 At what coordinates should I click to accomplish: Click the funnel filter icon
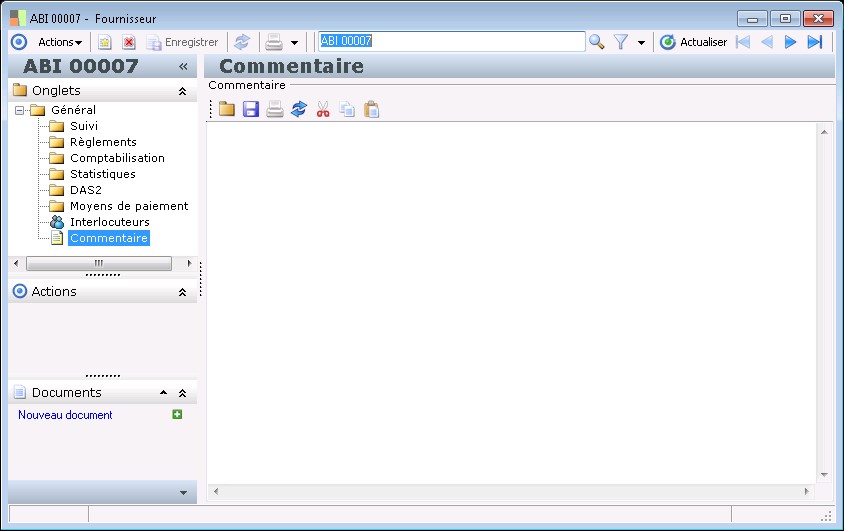click(621, 42)
